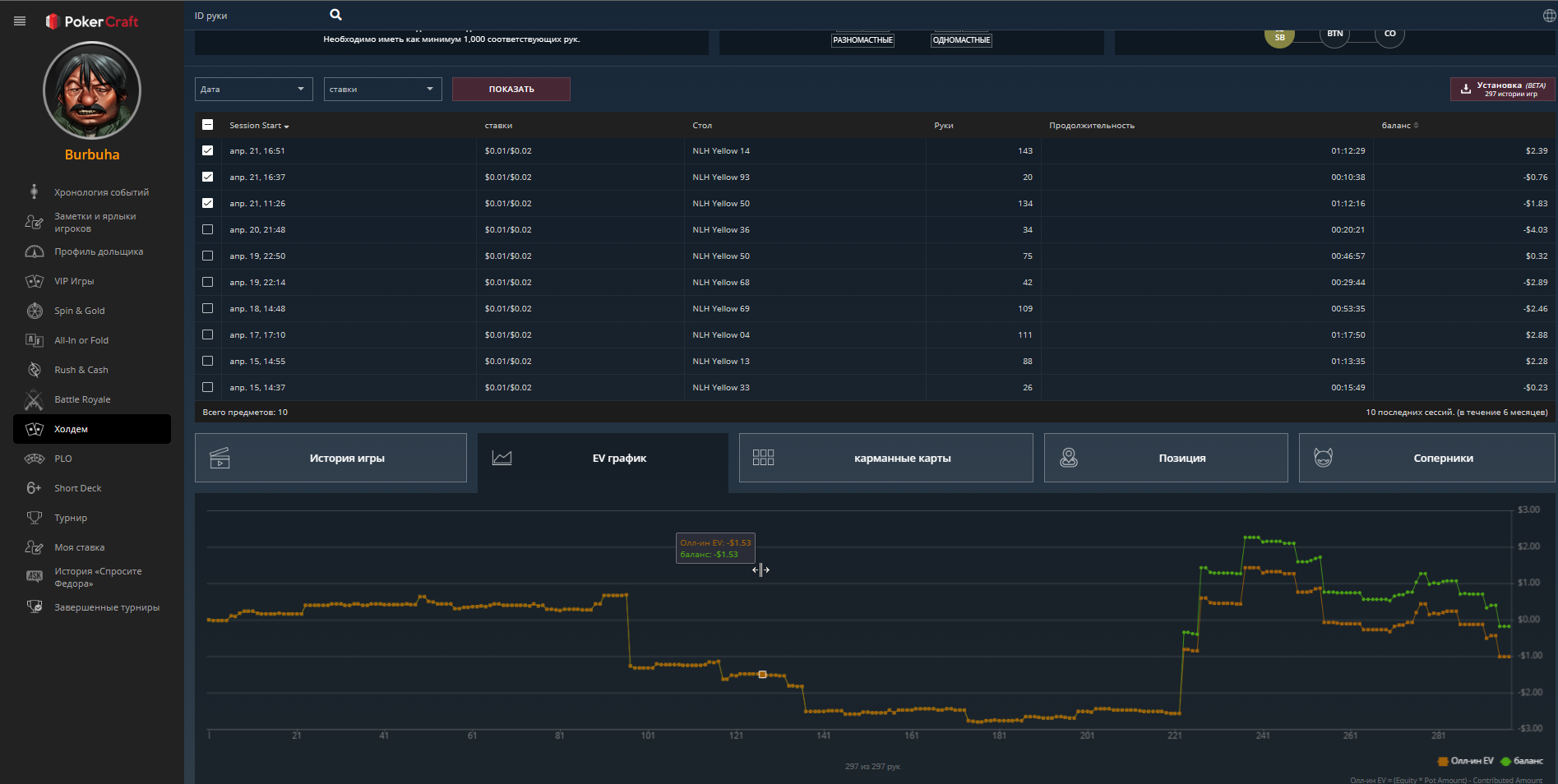The width and height of the screenshot is (1558, 784).
Task: Click table name NLH Yellow 14
Action: pyautogui.click(x=721, y=151)
